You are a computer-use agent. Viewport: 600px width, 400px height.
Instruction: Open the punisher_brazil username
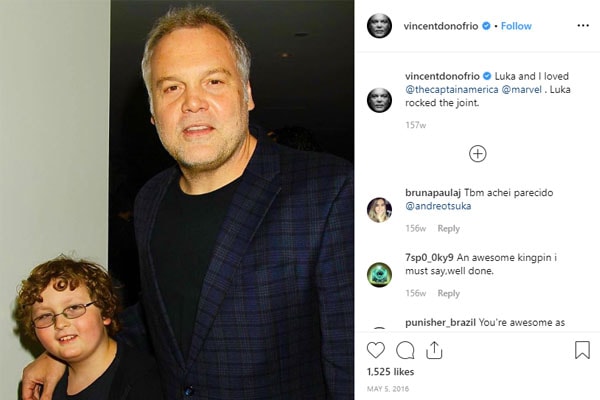pyautogui.click(x=440, y=323)
